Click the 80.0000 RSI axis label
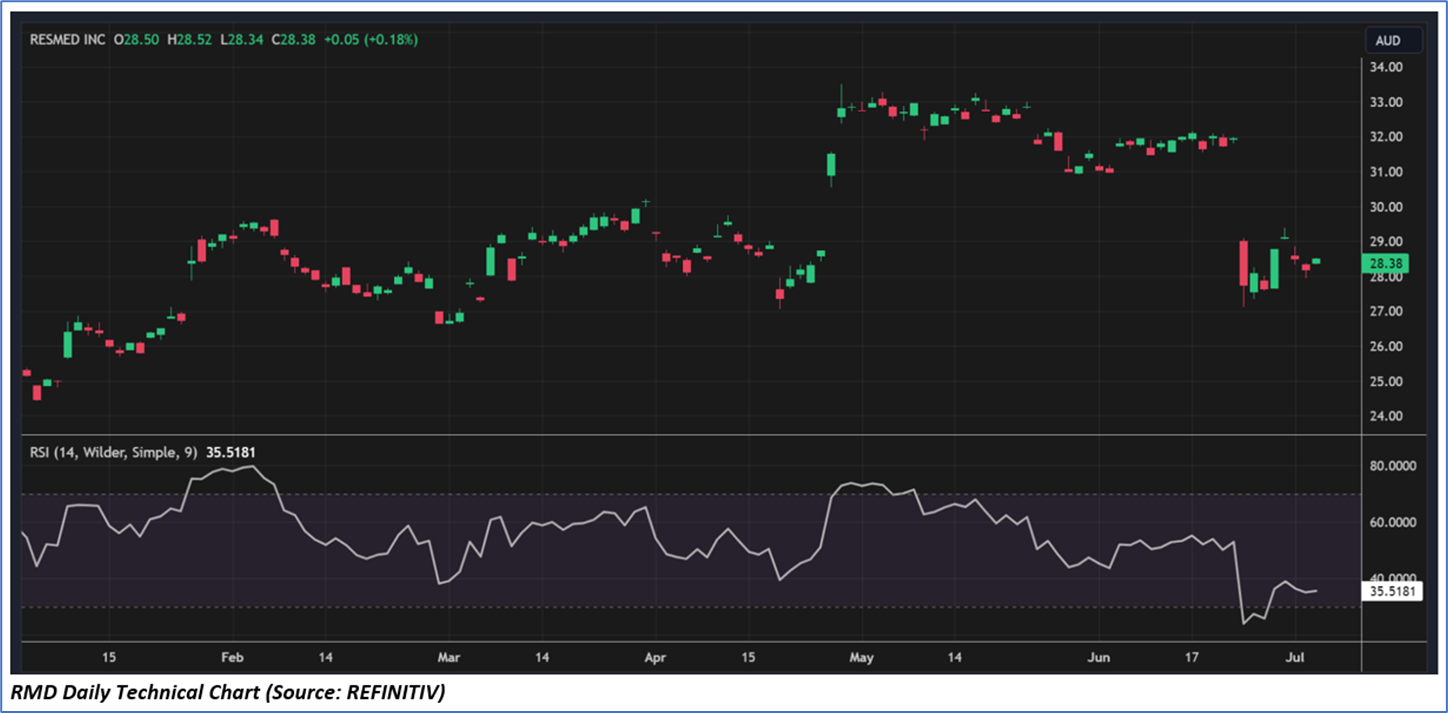The image size is (1448, 713). click(x=1392, y=466)
